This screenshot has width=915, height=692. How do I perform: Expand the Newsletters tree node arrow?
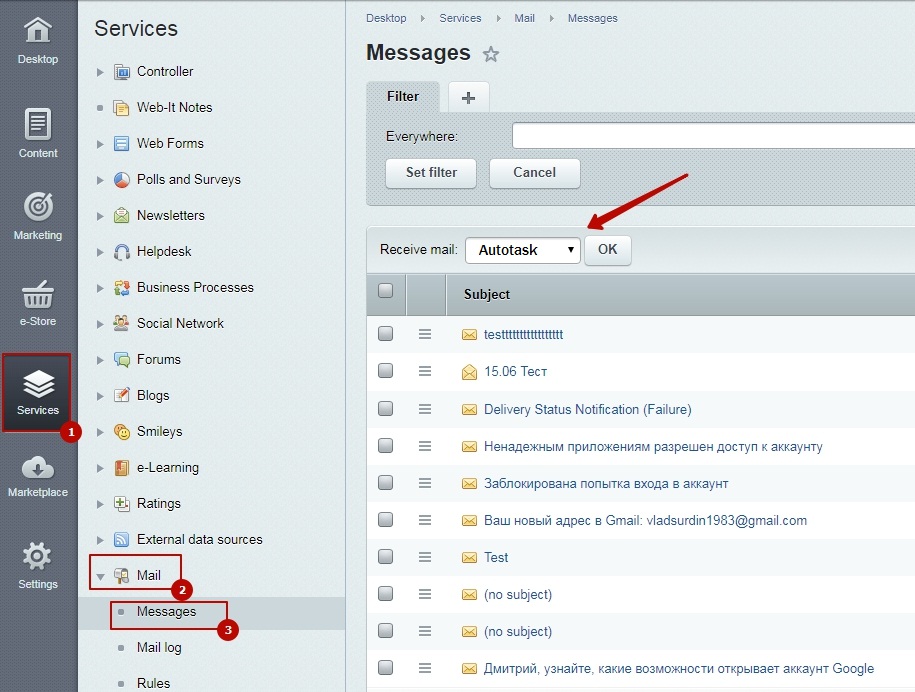[x=100, y=216]
